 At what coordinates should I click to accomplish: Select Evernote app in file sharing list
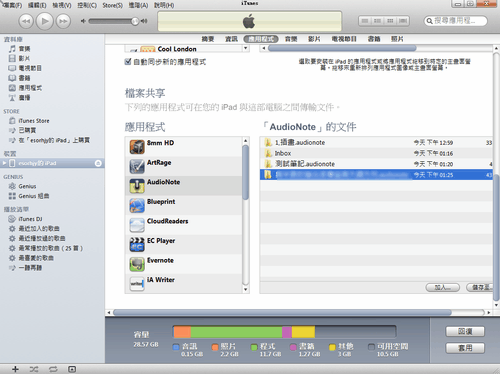pos(183,264)
